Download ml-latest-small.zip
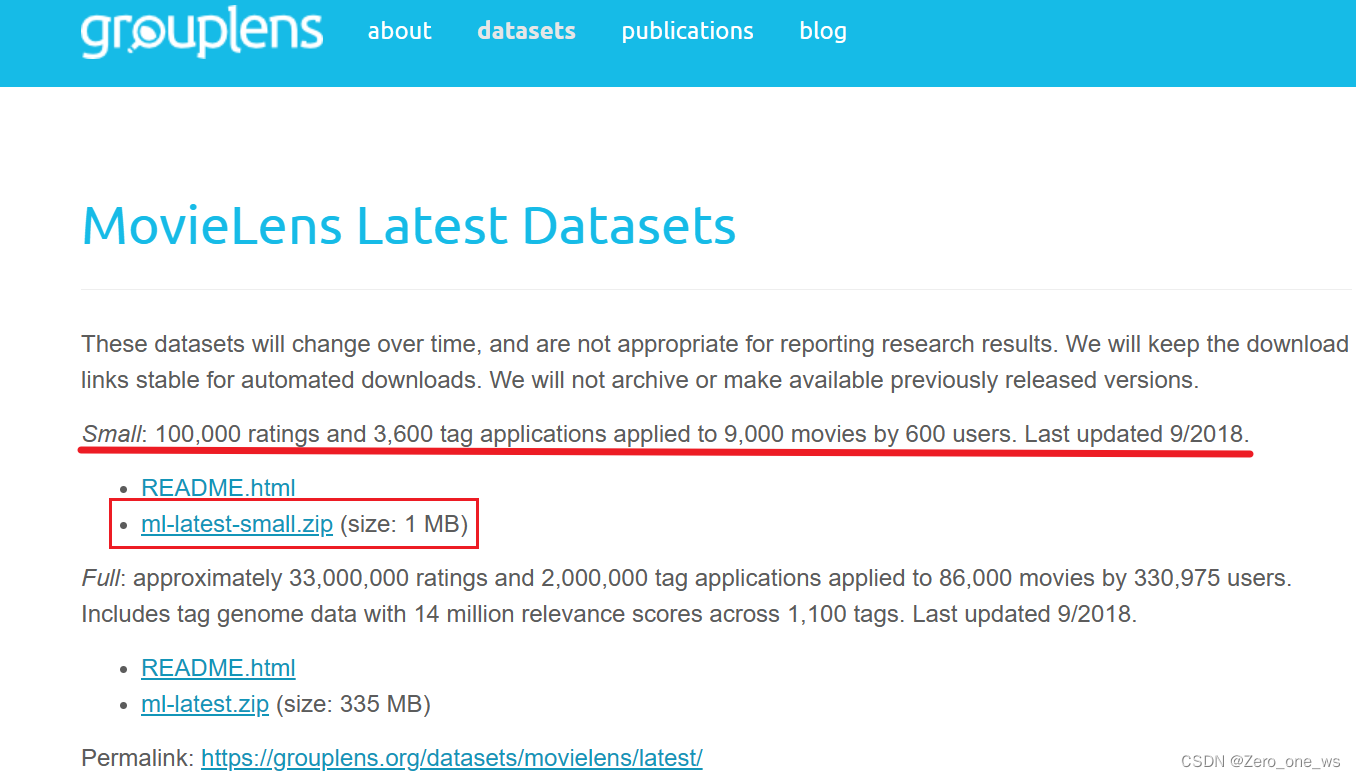1356x779 pixels. 237,524
